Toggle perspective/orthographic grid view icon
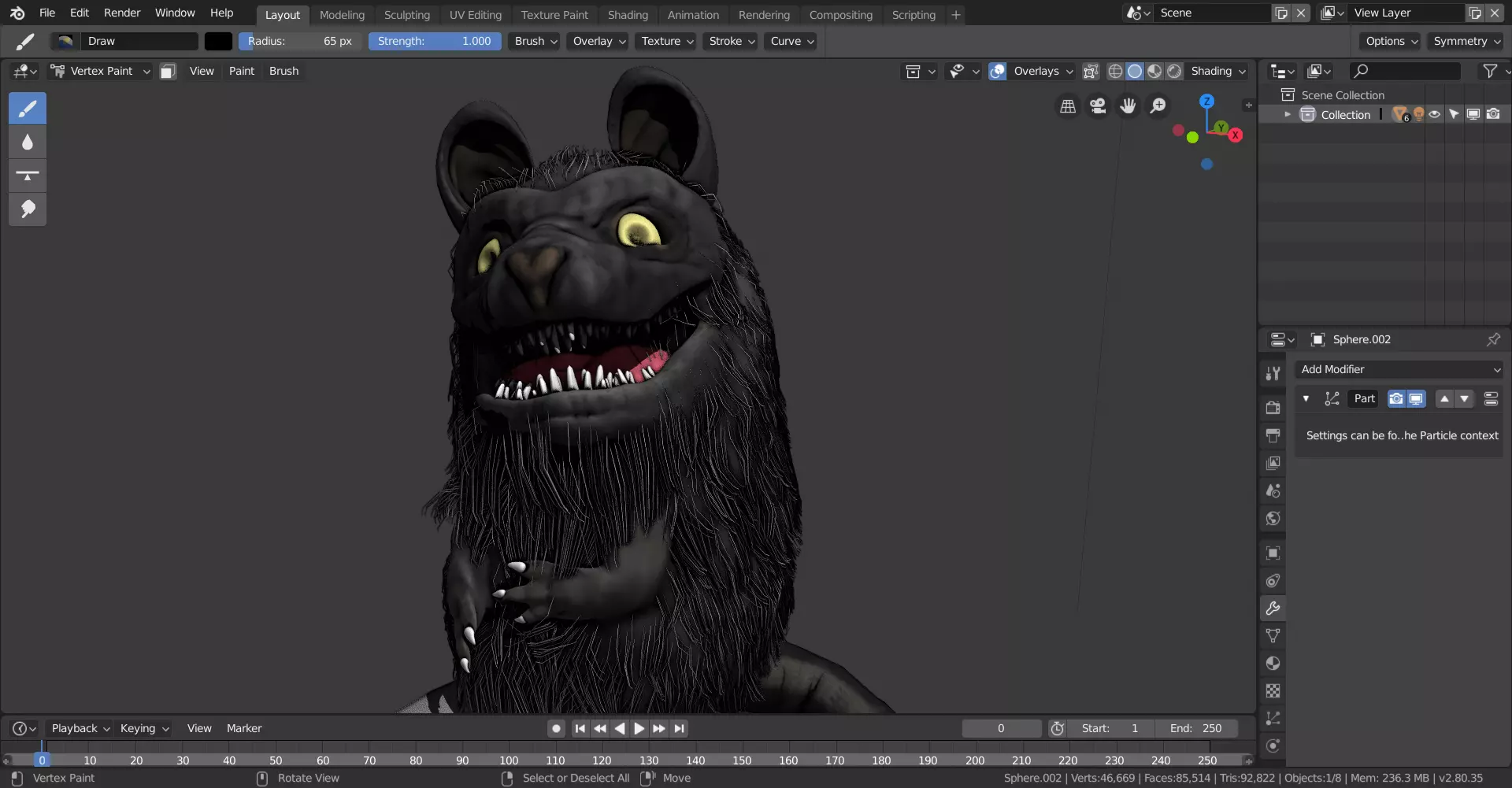1512x788 pixels. (x=1068, y=105)
